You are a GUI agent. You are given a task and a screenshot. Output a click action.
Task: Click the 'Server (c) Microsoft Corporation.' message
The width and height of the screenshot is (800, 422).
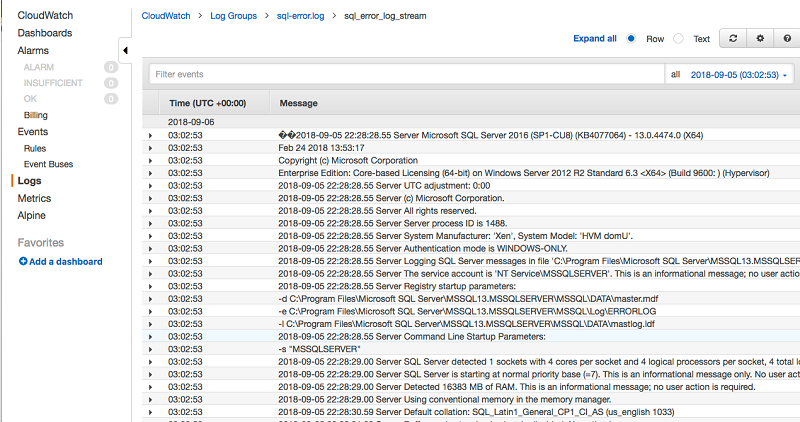(391, 198)
